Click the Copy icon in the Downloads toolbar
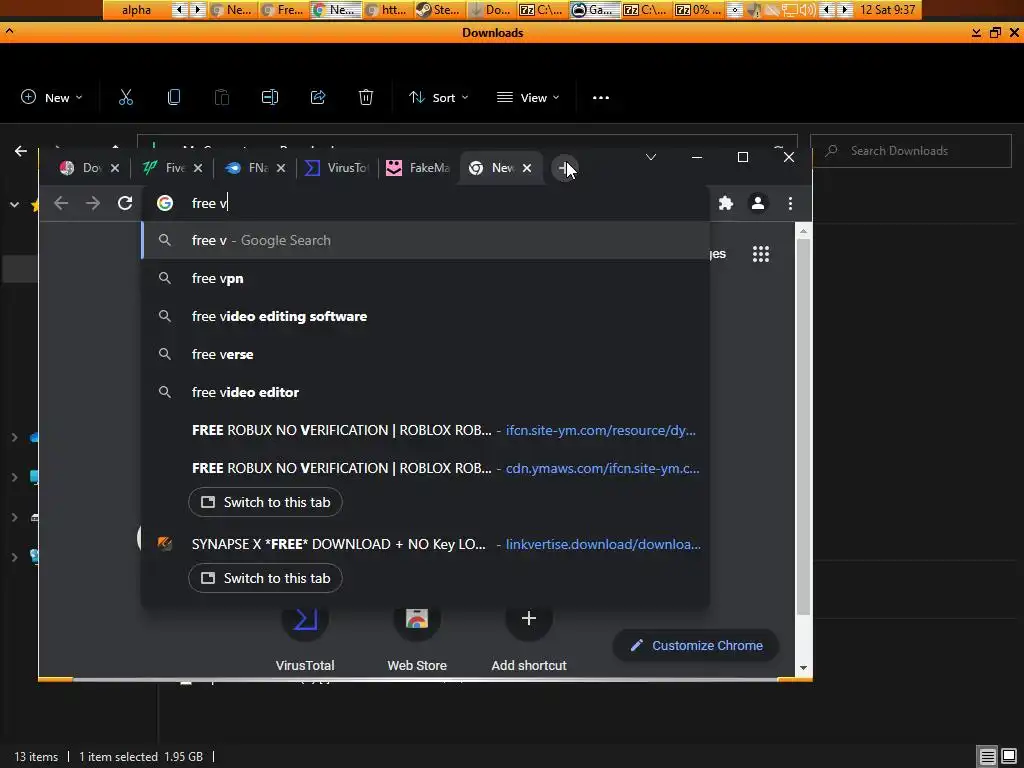Viewport: 1024px width, 768px height. pyautogui.click(x=174, y=97)
